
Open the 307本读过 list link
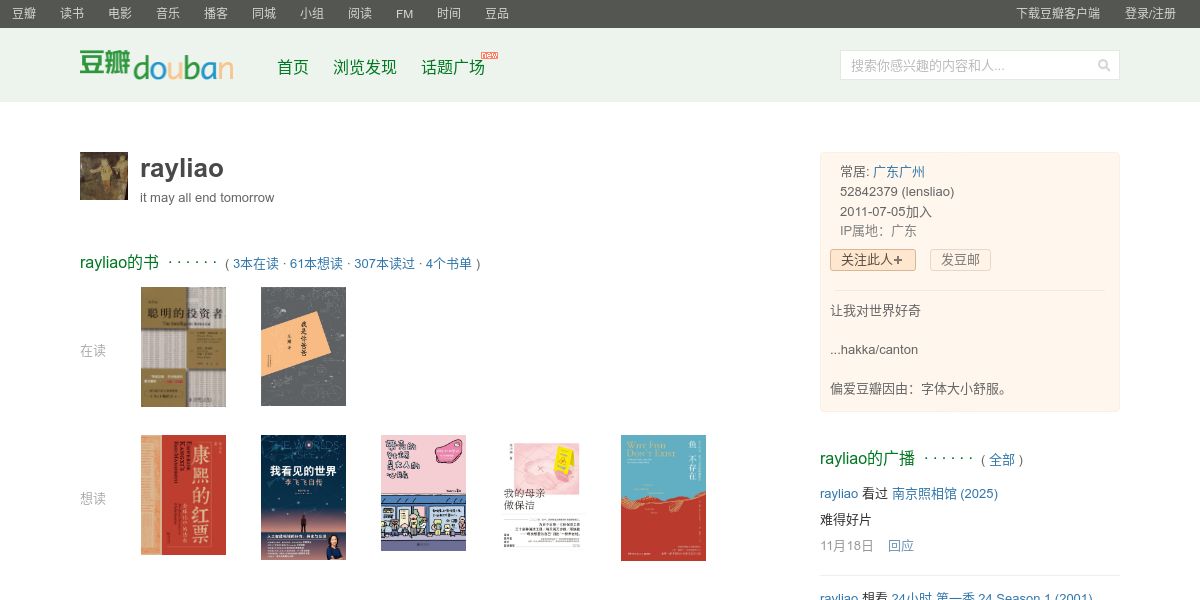tap(384, 264)
